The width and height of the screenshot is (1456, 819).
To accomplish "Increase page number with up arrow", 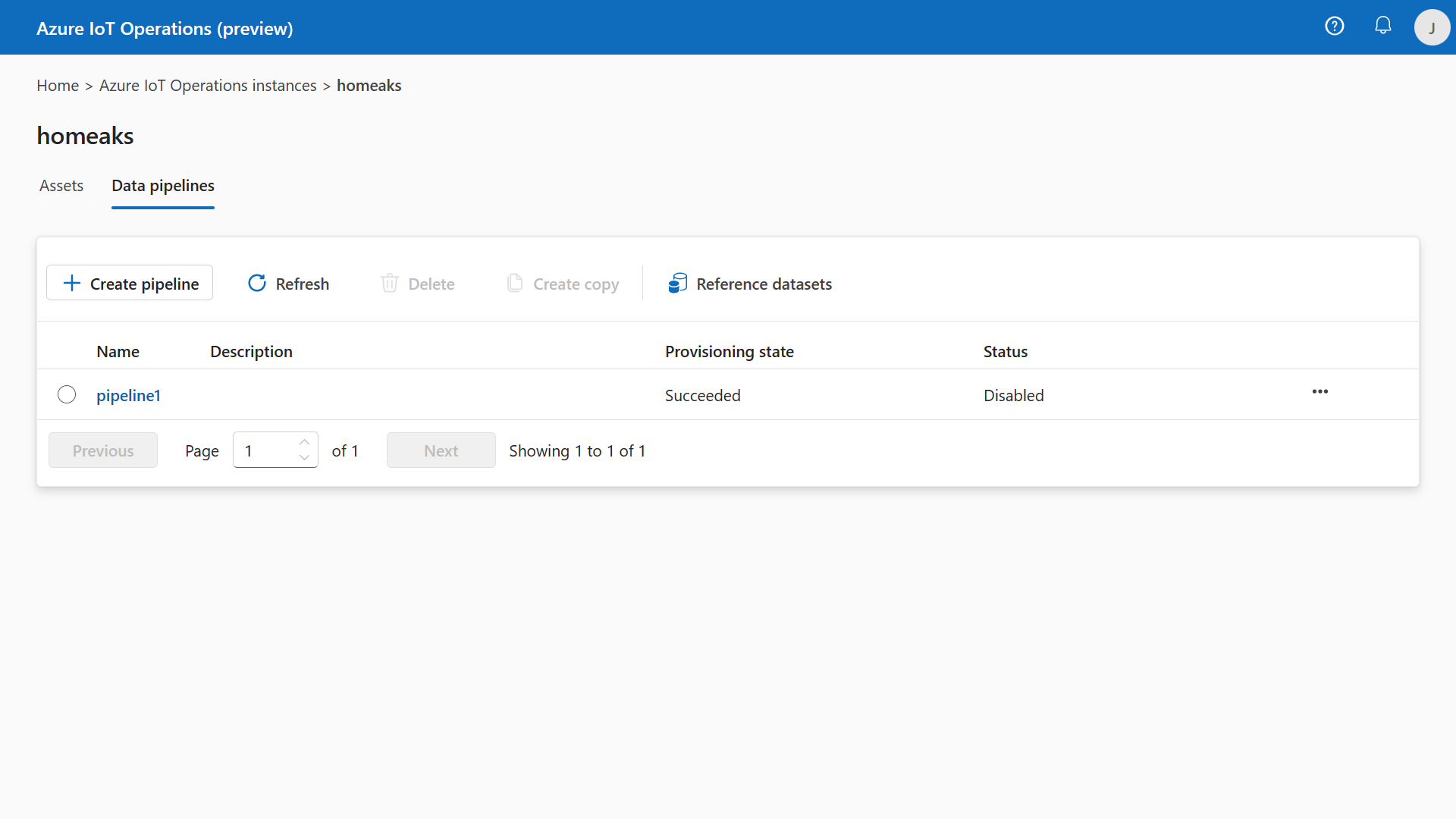I will tap(304, 442).
